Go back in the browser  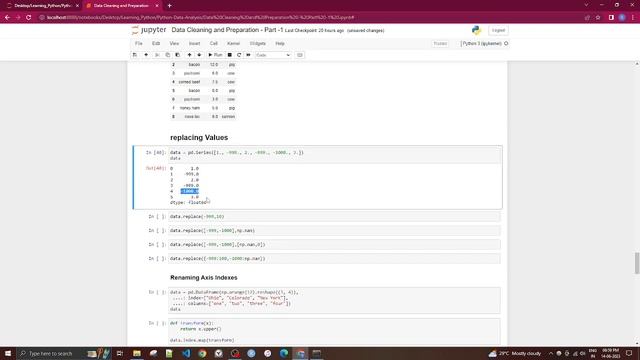[7, 18]
